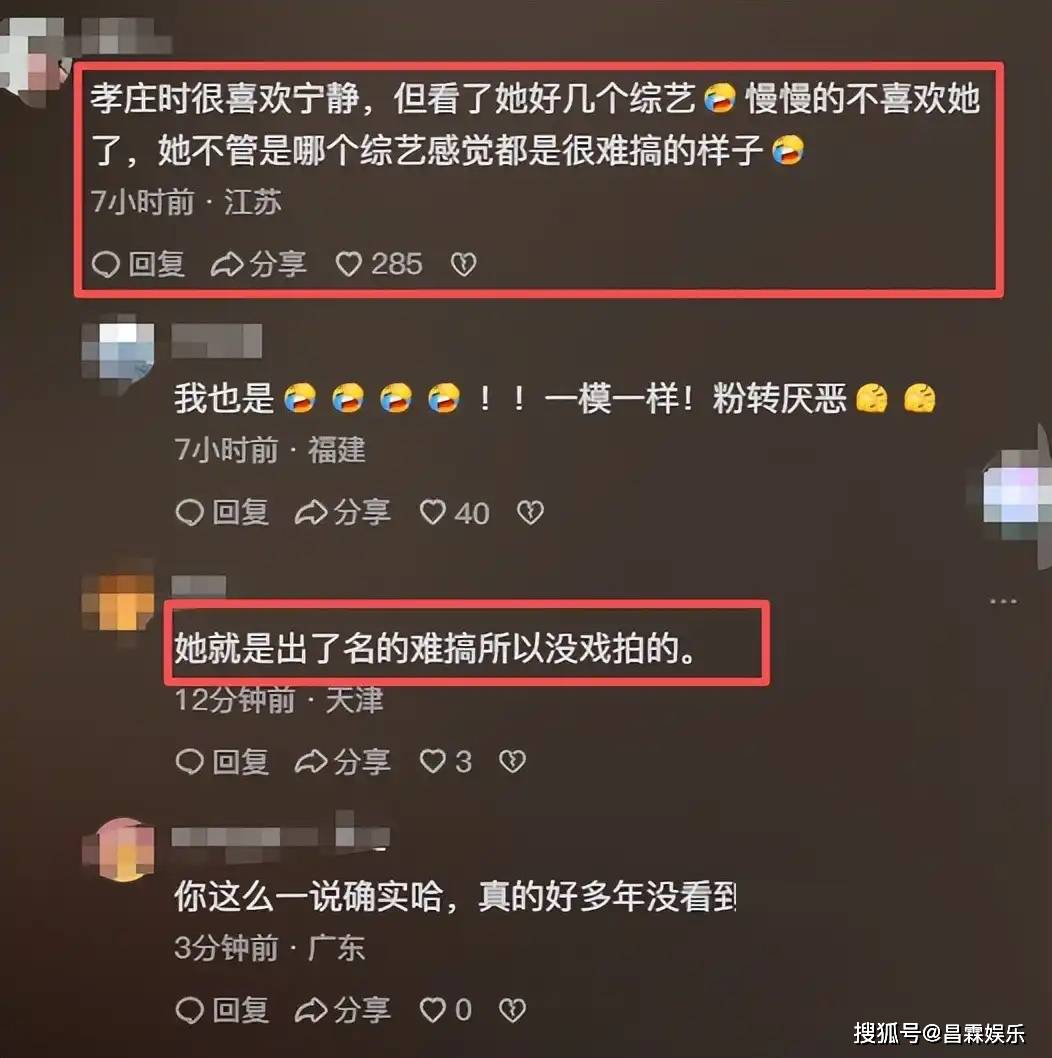Image resolution: width=1052 pixels, height=1058 pixels.
Task: Reply to the Guangdong comment
Action: [222, 1010]
